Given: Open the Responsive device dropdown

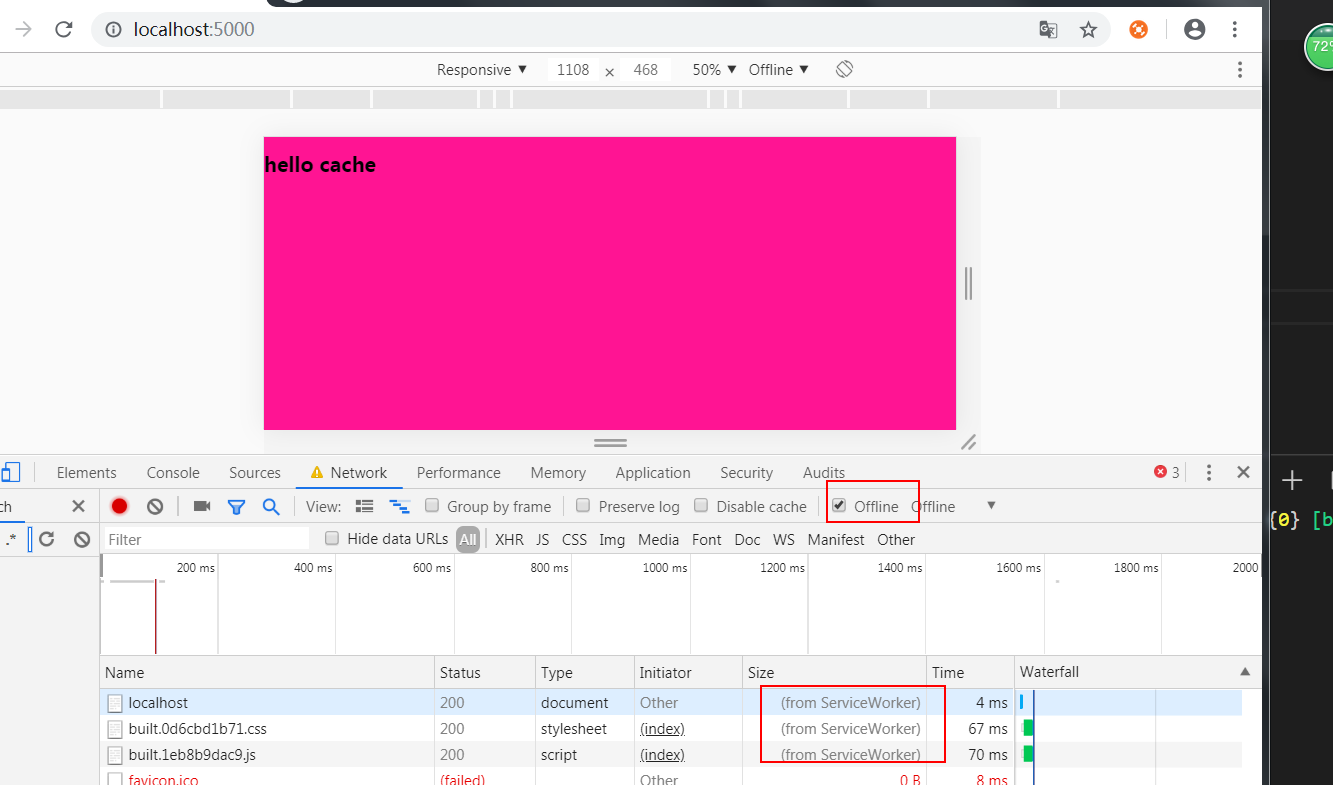Looking at the screenshot, I should [x=481, y=70].
